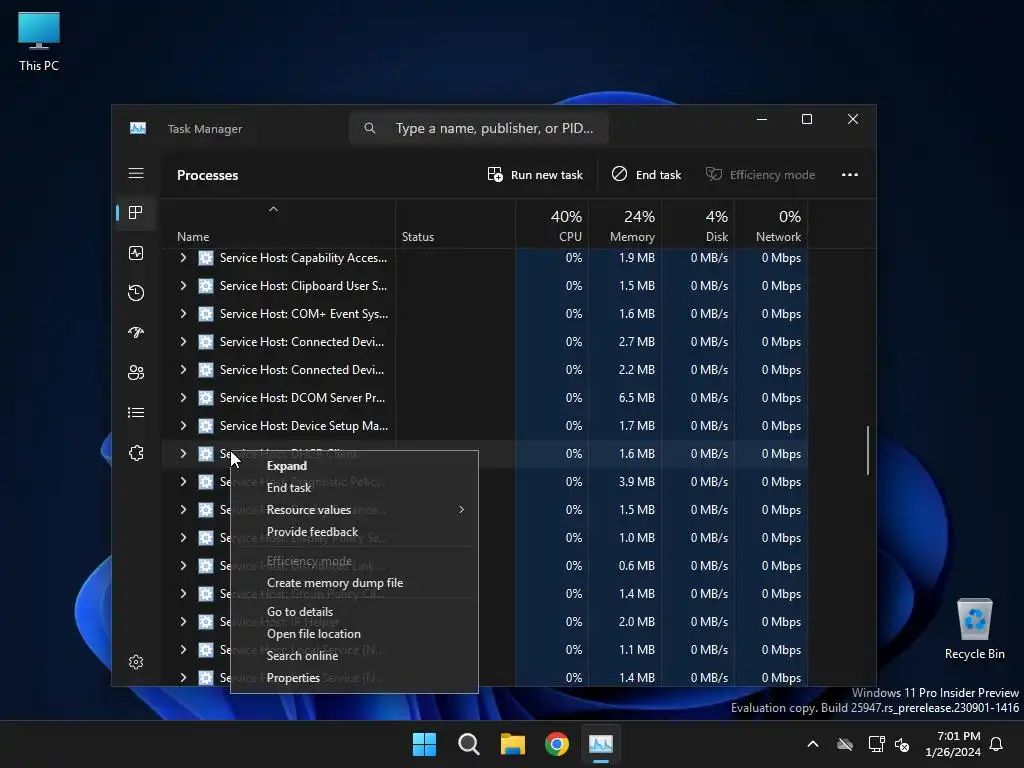Expand the row showing 2.0 MB memory

point(184,622)
